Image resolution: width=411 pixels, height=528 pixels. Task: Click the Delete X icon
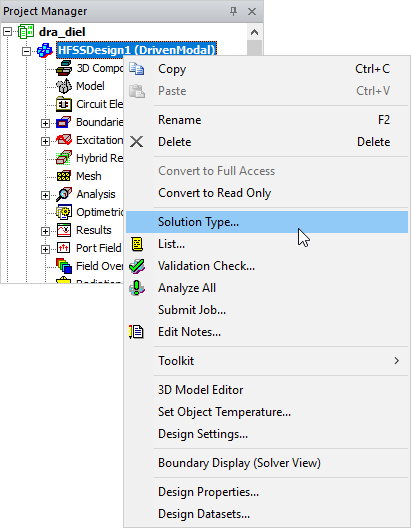(137, 142)
